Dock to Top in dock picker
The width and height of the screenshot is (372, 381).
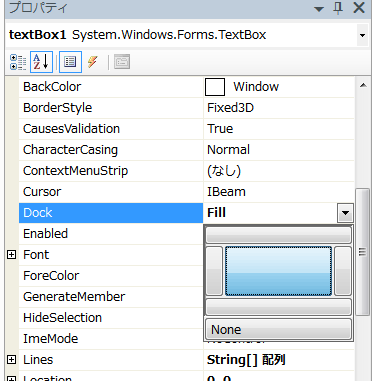click(x=278, y=235)
